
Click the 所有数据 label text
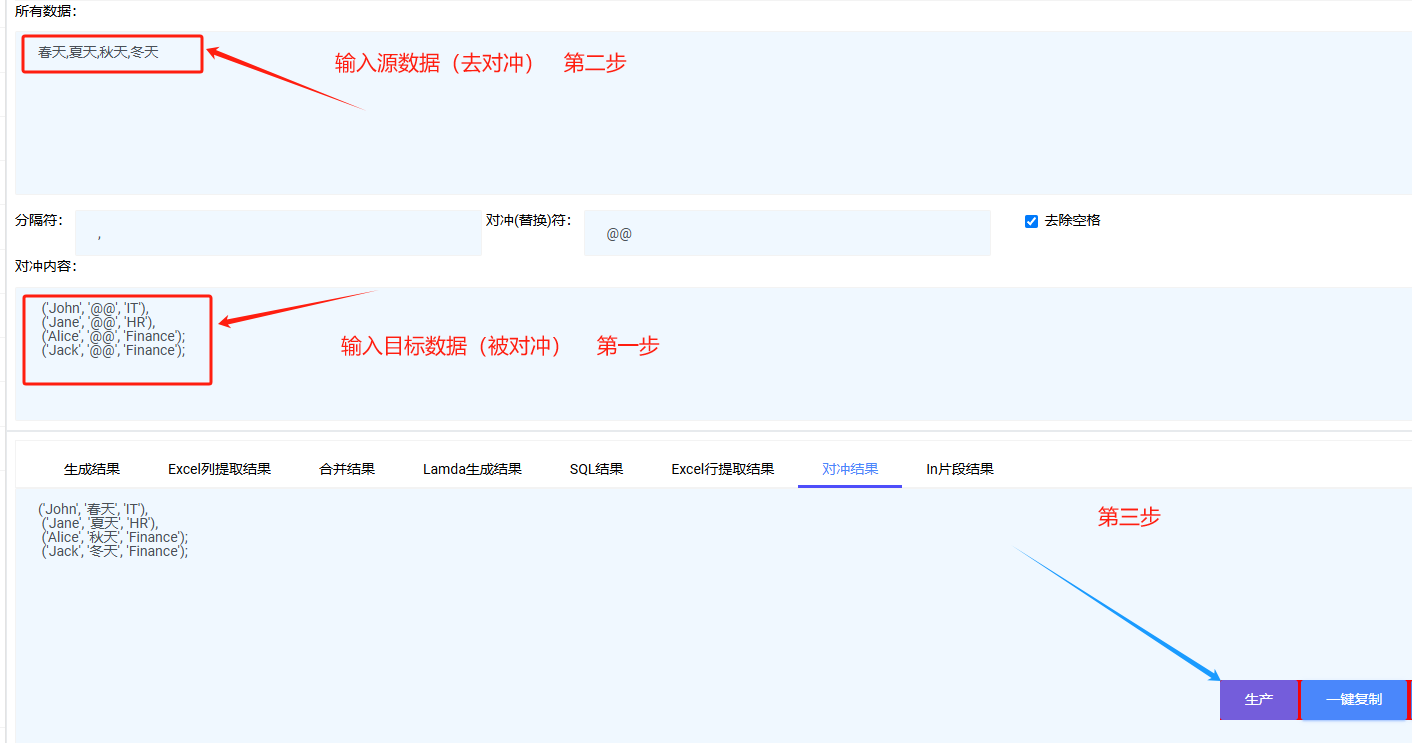coord(46,11)
